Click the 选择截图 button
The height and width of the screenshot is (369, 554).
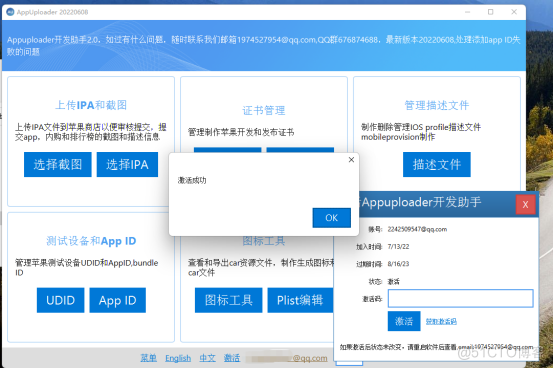click(x=58, y=164)
